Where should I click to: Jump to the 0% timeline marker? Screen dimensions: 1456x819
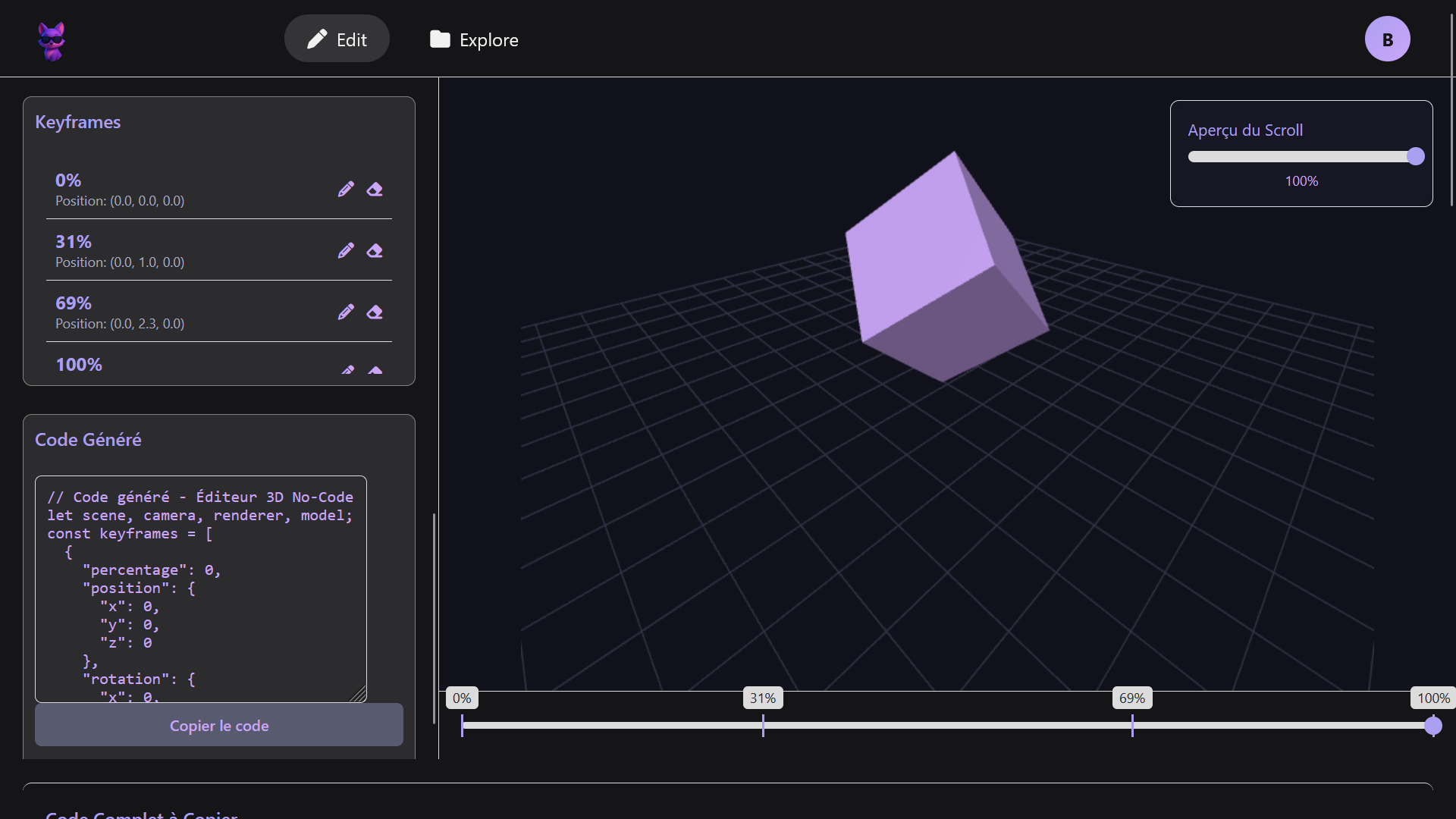462,698
